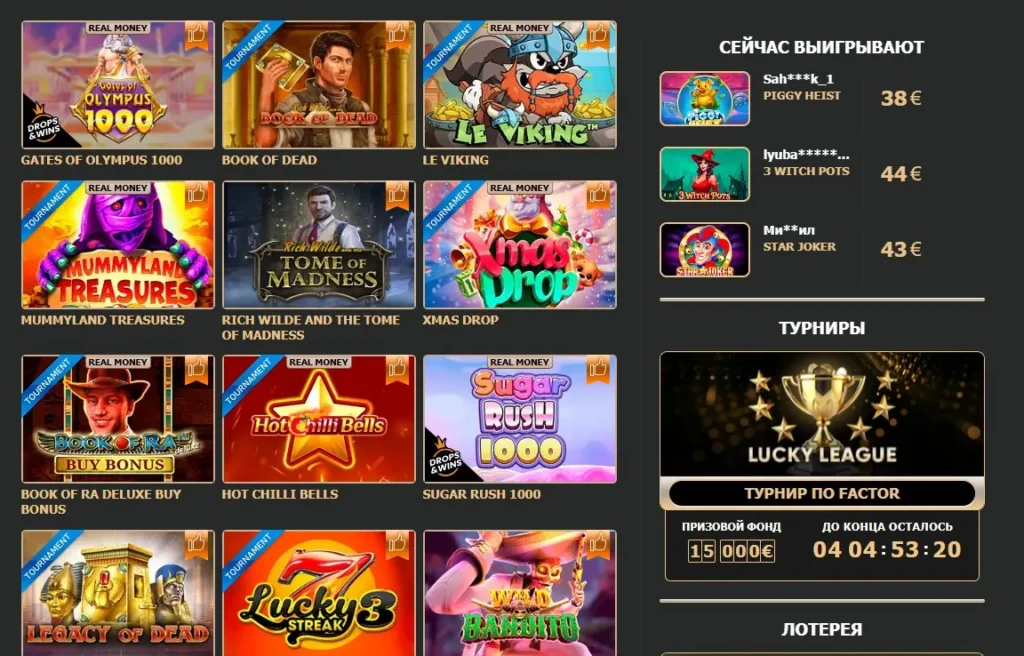Open 3 Witch Pots winner thumbnail
Viewport: 1024px width, 656px height.
705,174
